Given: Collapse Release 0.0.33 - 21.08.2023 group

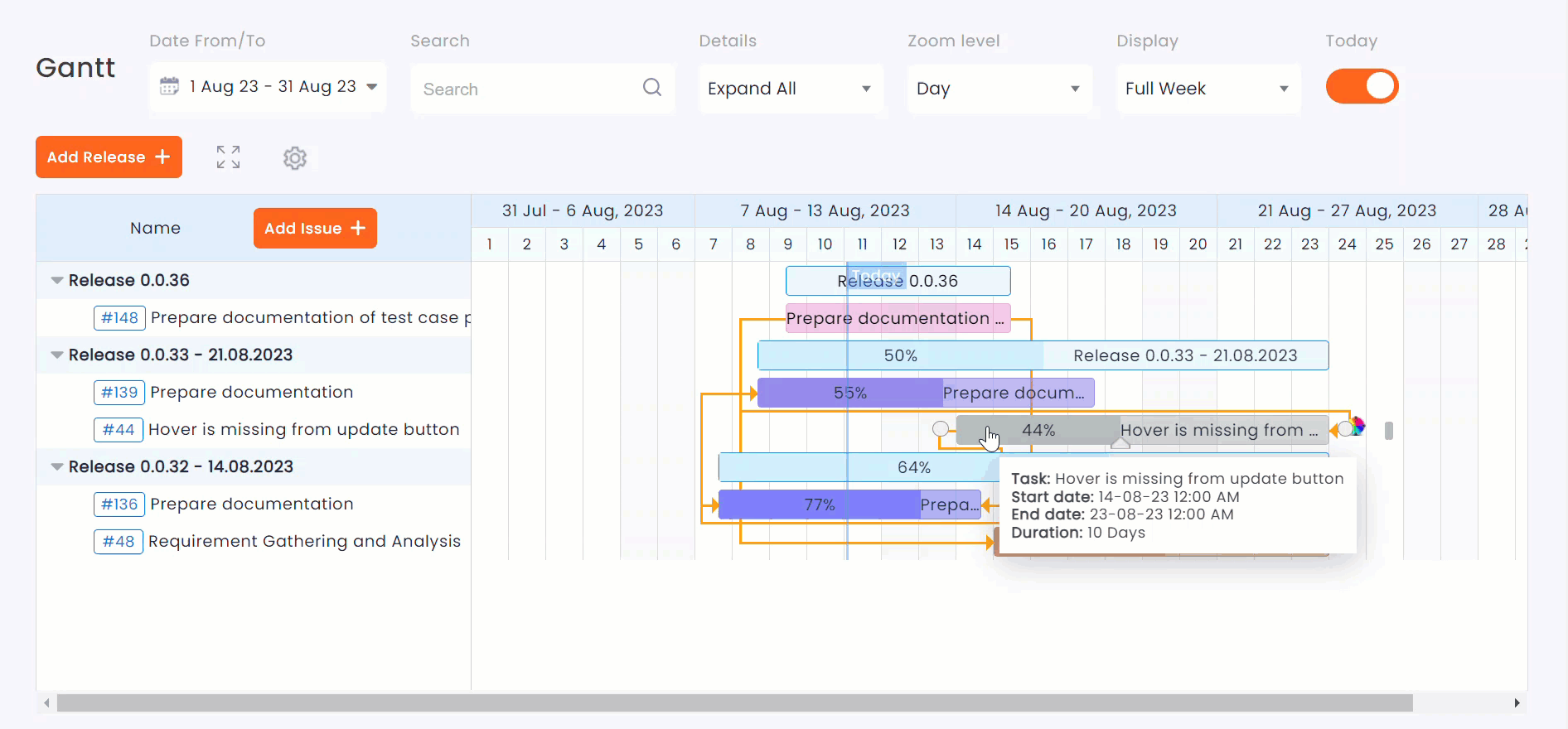Looking at the screenshot, I should click(x=57, y=355).
